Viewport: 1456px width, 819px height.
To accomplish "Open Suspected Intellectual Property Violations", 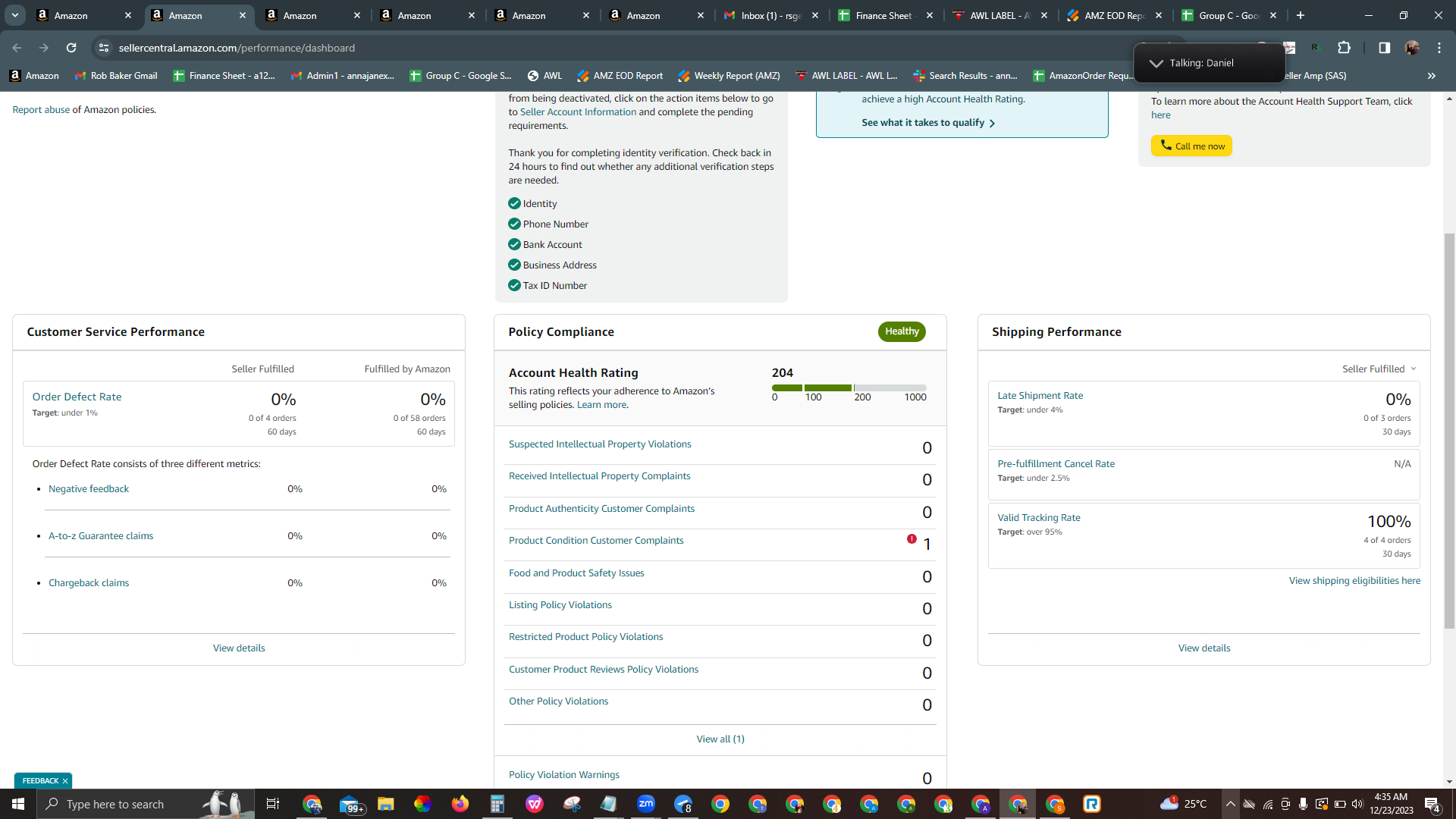I will (600, 444).
